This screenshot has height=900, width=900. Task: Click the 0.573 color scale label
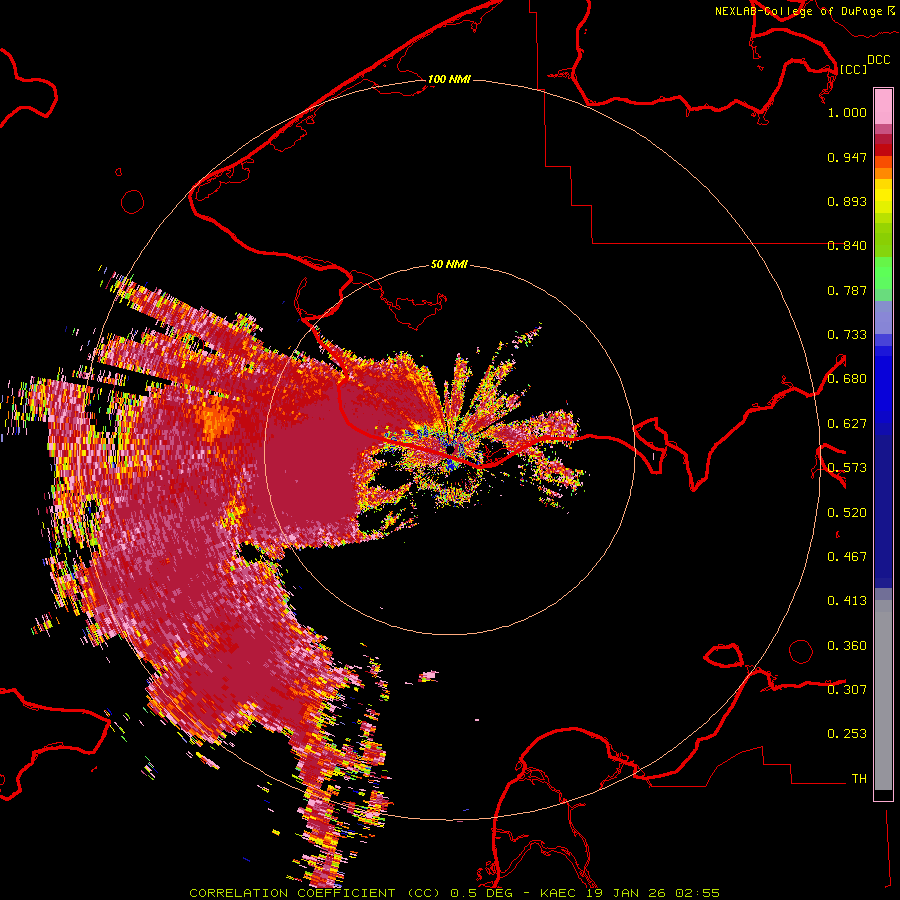point(847,468)
